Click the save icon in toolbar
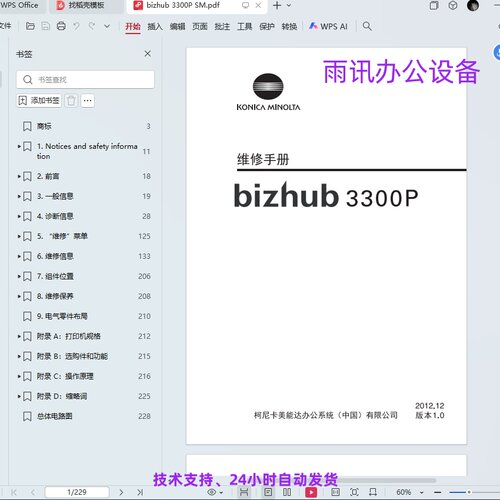This screenshot has height=500, width=500. point(46,26)
